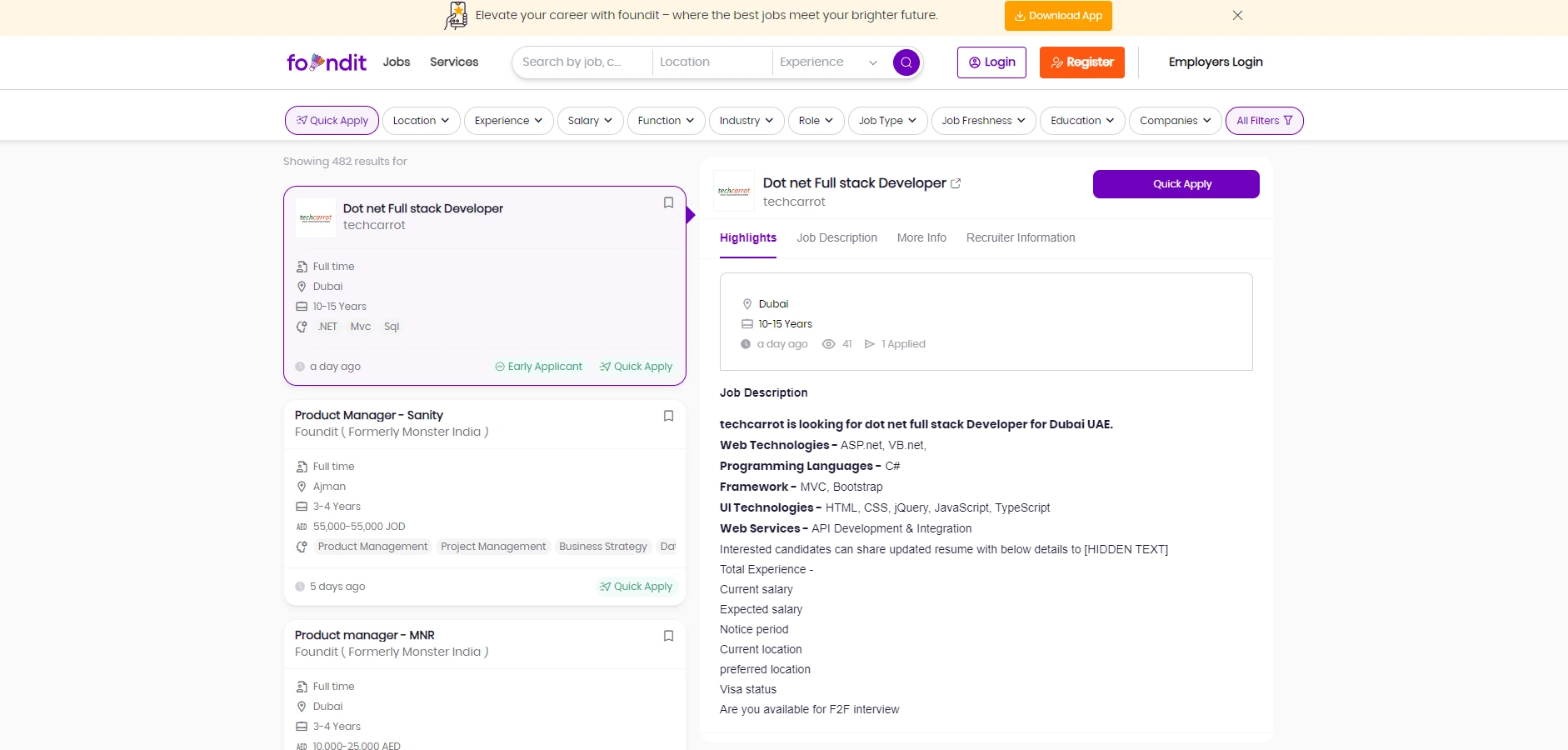Switch to the More Info tab
1568x750 pixels.
tap(921, 238)
